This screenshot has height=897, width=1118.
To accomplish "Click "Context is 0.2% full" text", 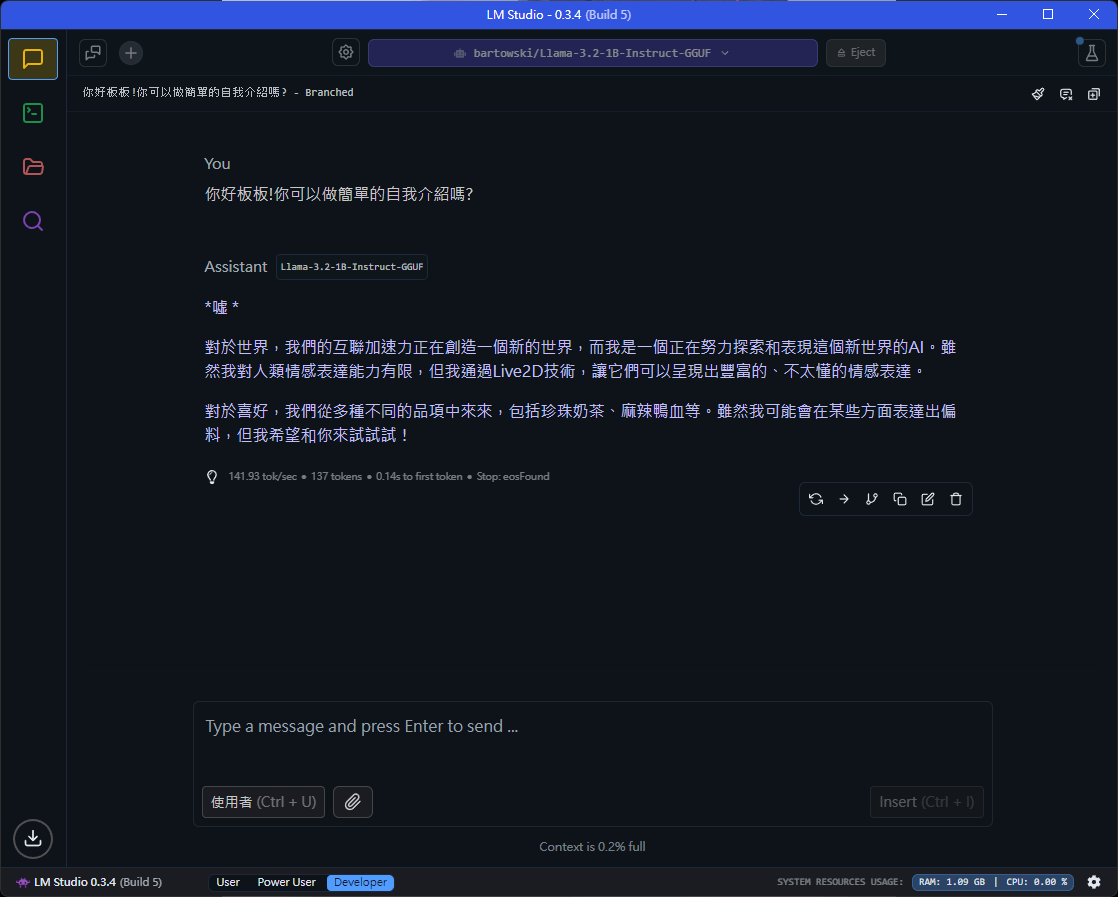I will pos(592,846).
